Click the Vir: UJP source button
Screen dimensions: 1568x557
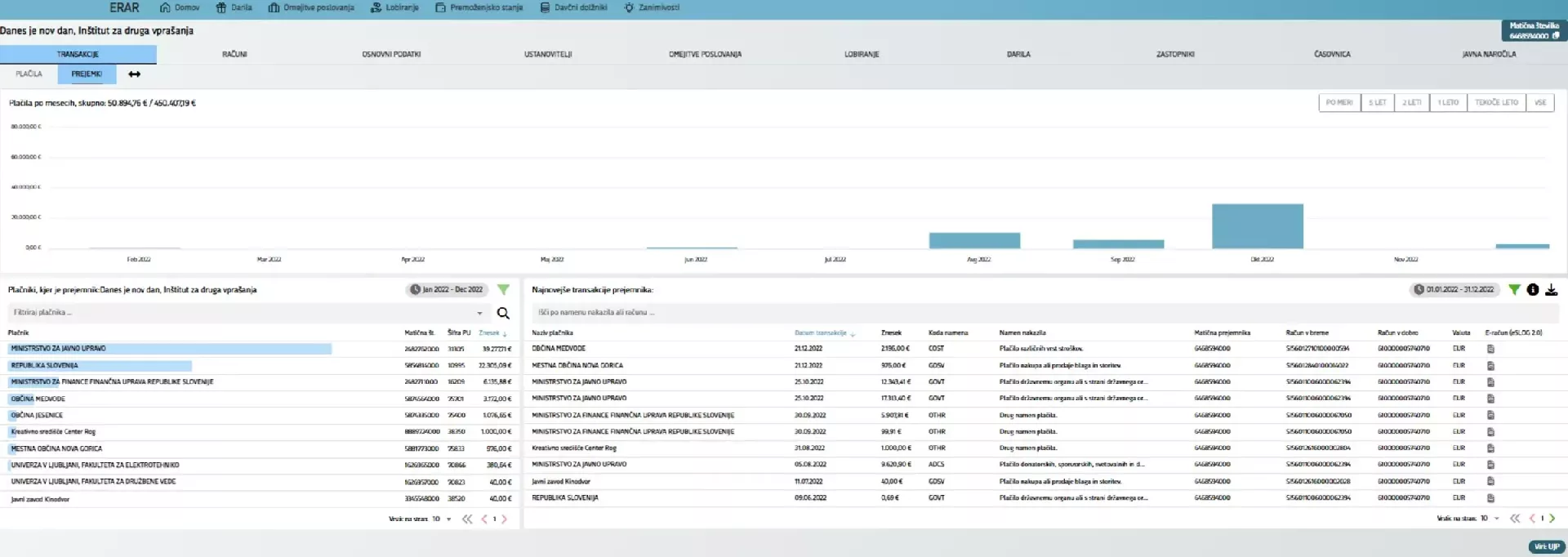1546,546
